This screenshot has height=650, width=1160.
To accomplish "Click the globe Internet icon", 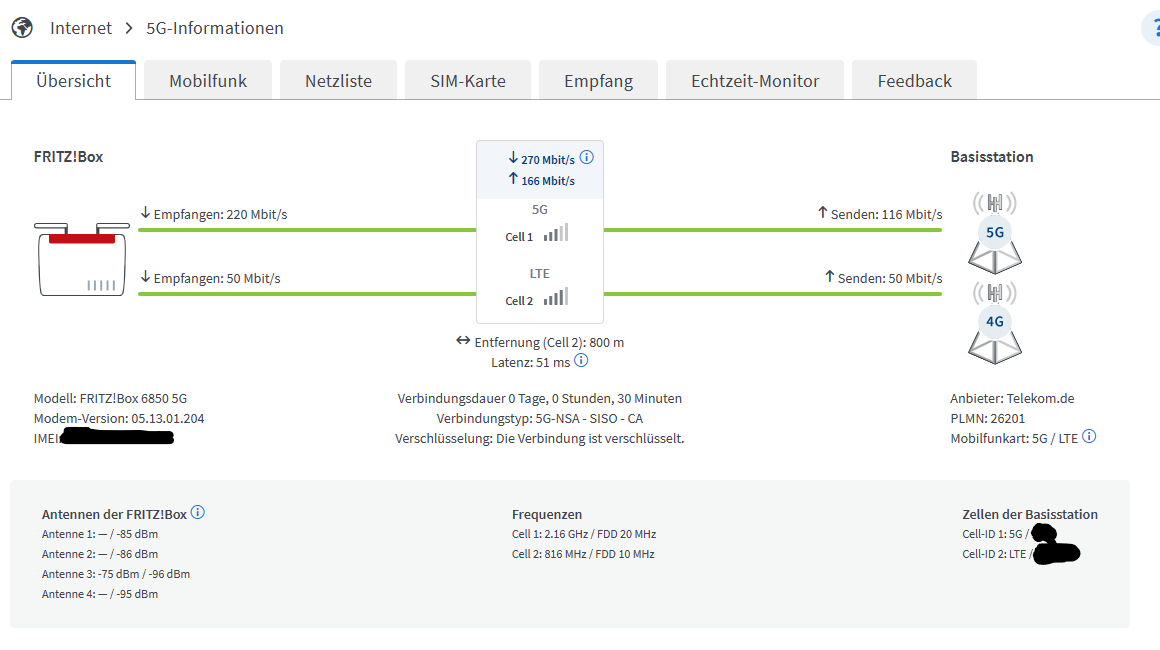I will [22, 28].
